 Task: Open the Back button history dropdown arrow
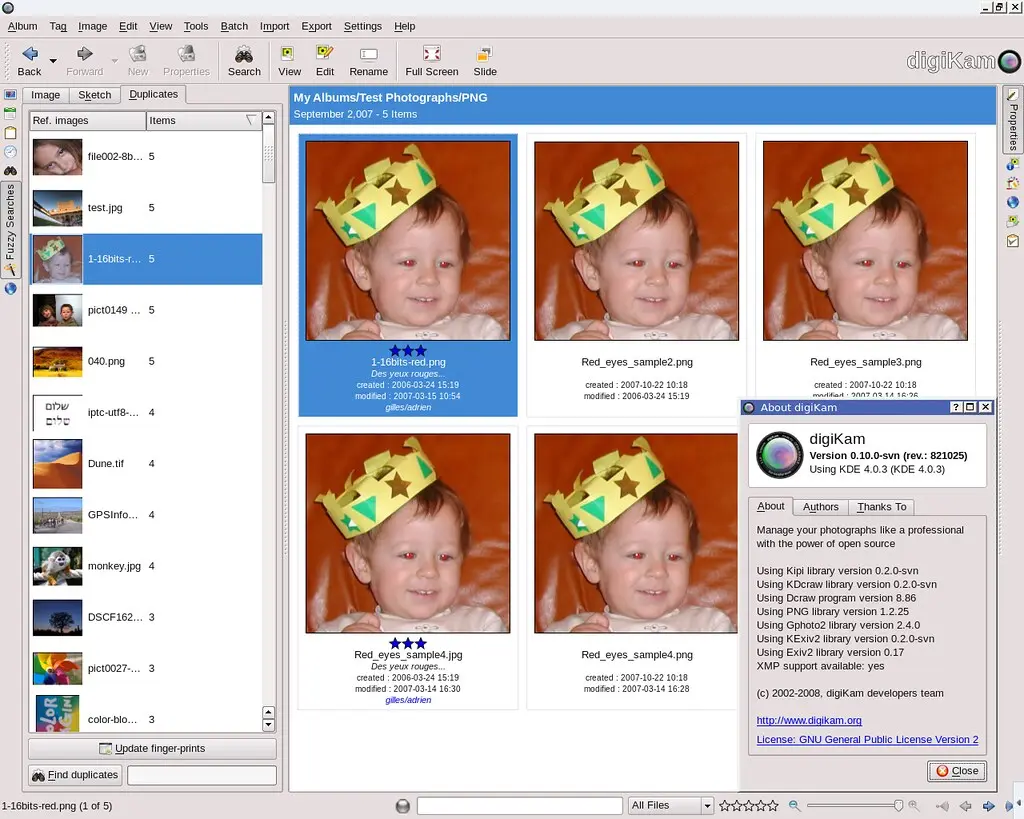pos(53,62)
